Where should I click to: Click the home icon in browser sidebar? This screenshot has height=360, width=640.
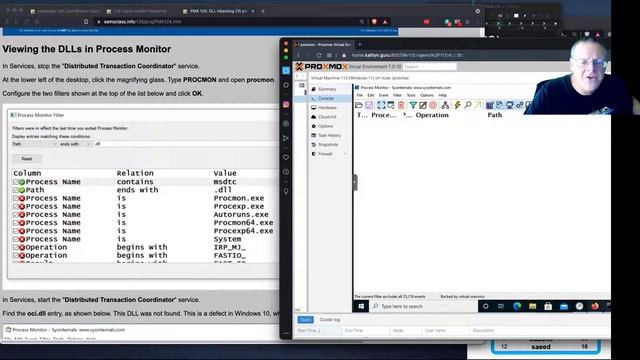(x=286, y=85)
